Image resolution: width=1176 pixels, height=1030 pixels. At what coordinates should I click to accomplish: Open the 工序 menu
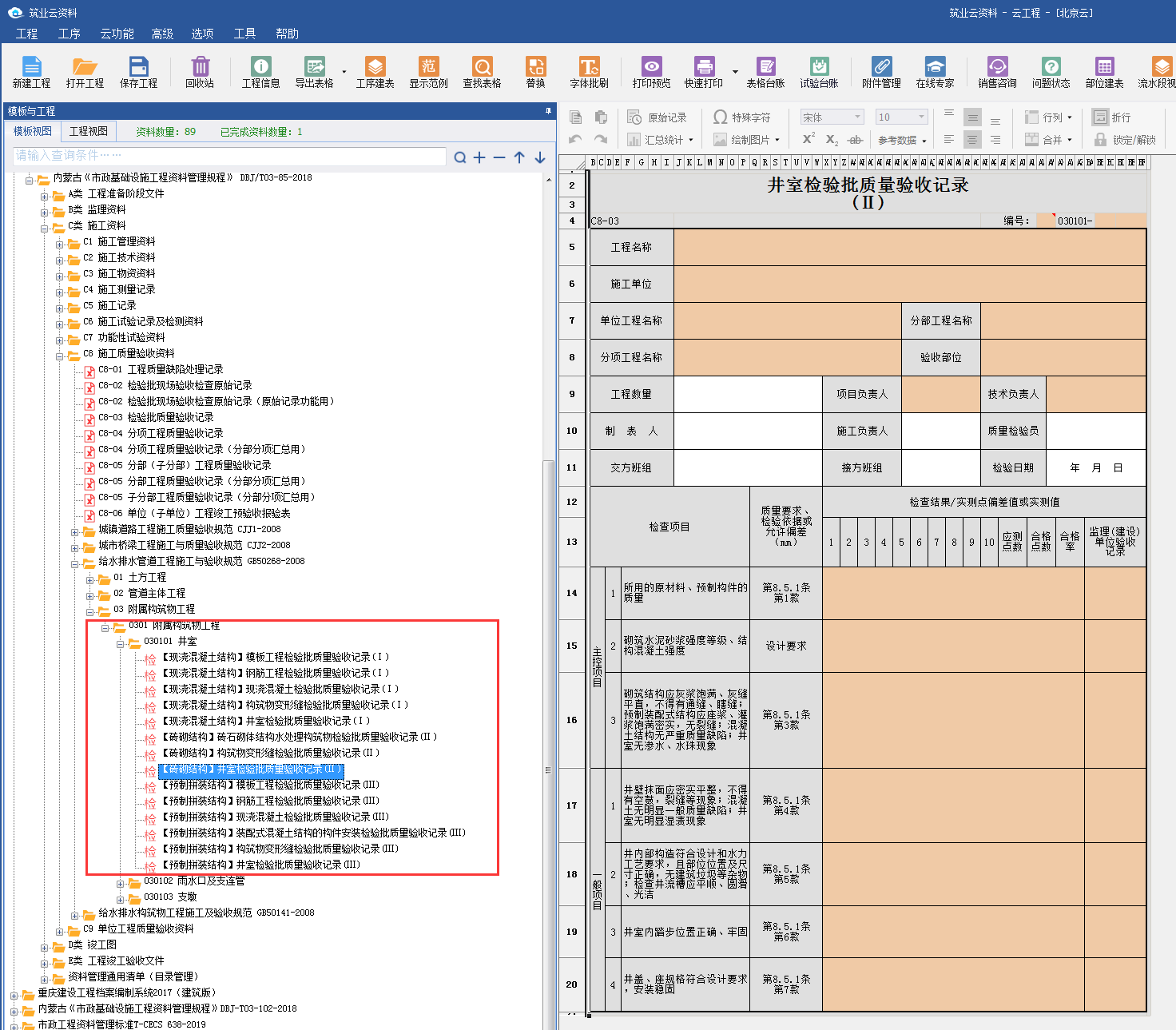[69, 34]
